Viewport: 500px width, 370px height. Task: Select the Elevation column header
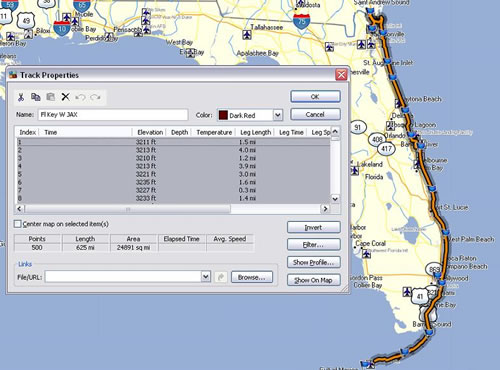[x=150, y=132]
